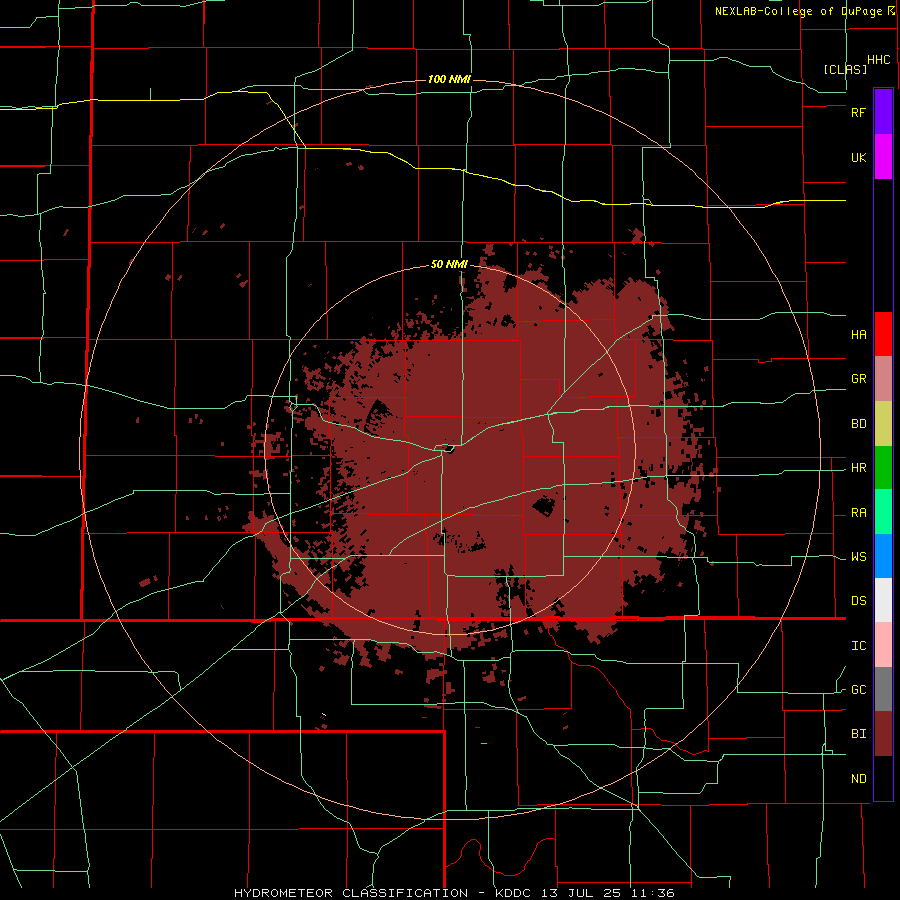Viewport: 900px width, 900px height.
Task: Click the RF purple legend swatch
Action: click(883, 112)
